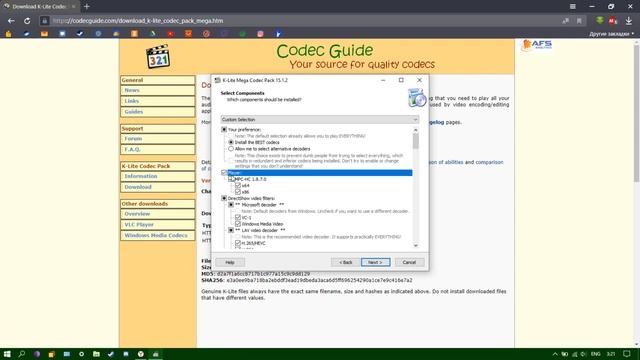Uncheck the H.265/HEVC checkbox
The height and width of the screenshot is (360, 640).
[238, 243]
